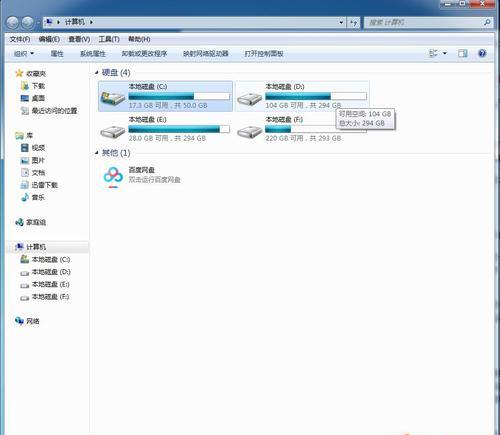Expand the address bar history dropdown

(x=341, y=23)
